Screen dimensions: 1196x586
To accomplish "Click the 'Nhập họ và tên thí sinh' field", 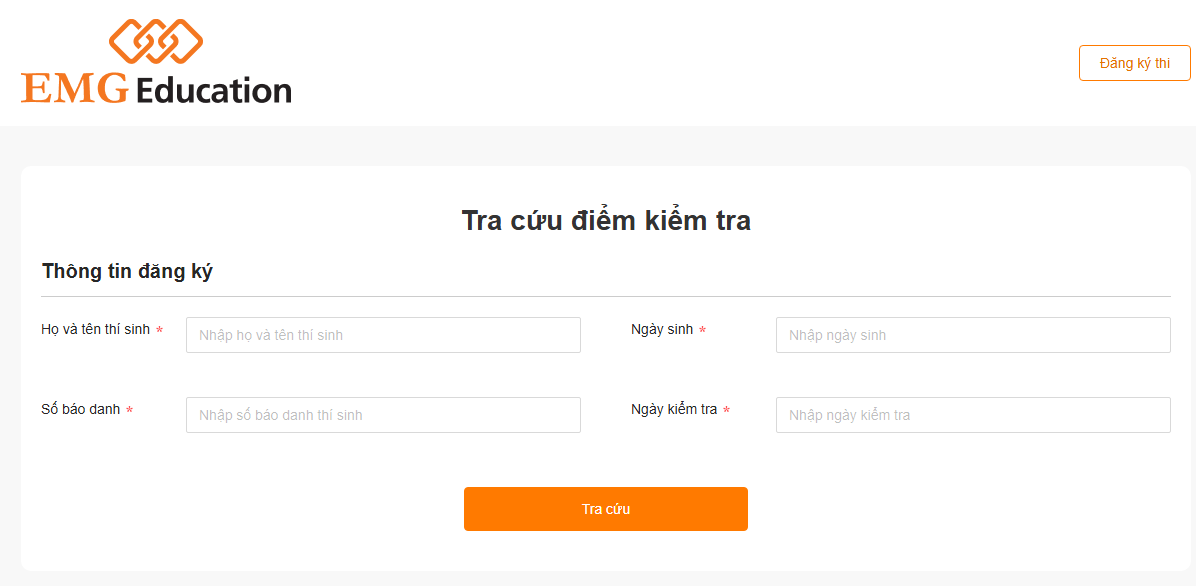I will (x=383, y=334).
